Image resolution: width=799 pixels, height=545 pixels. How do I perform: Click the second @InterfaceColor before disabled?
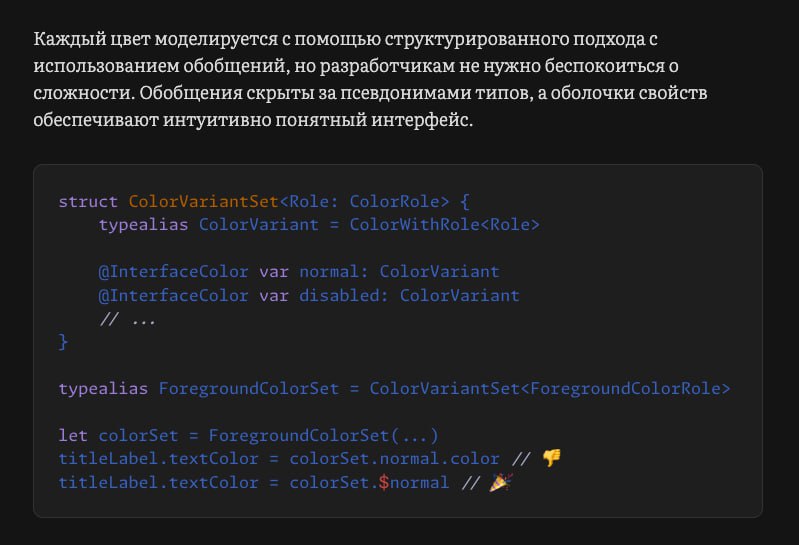tap(173, 295)
